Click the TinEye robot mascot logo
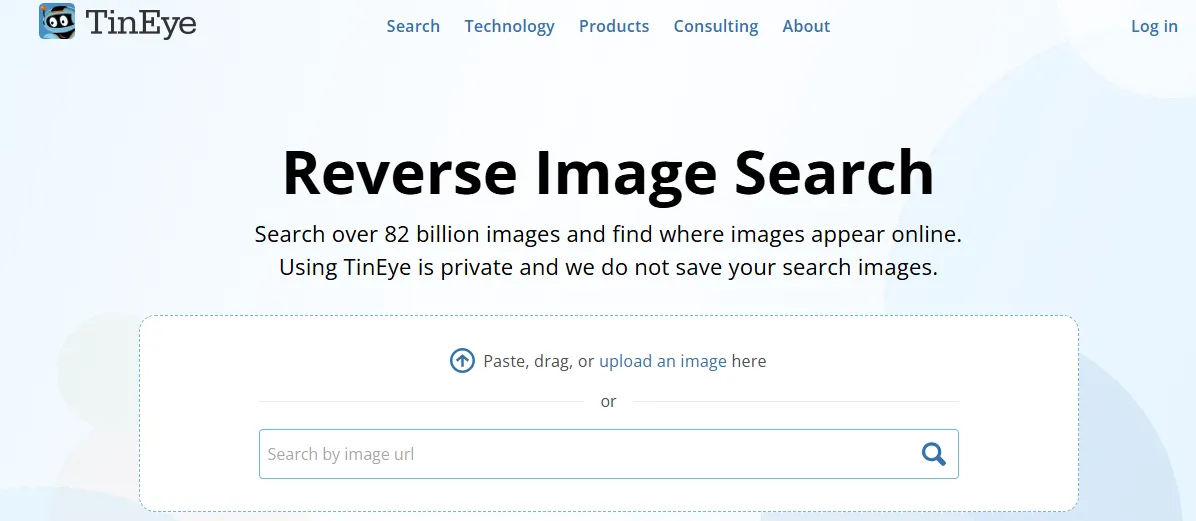 57,22
